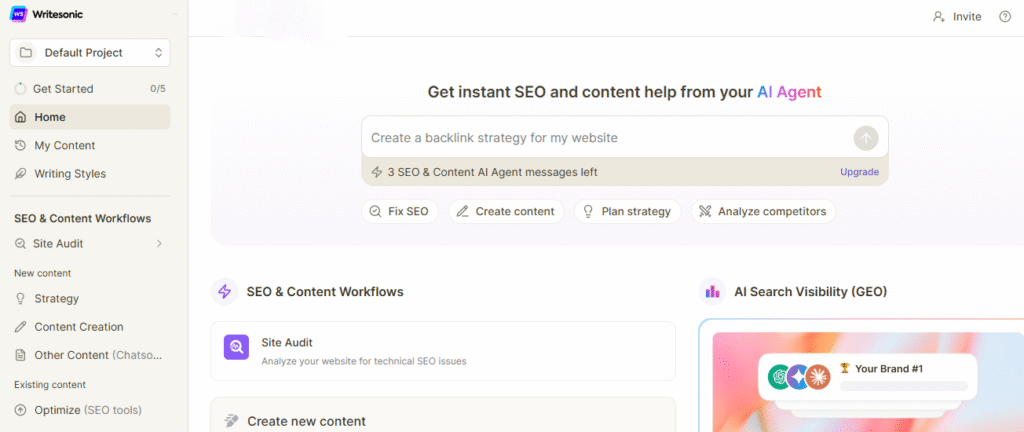Click the Site Audit purple card icon
Image resolution: width=1024 pixels, height=432 pixels.
point(236,347)
